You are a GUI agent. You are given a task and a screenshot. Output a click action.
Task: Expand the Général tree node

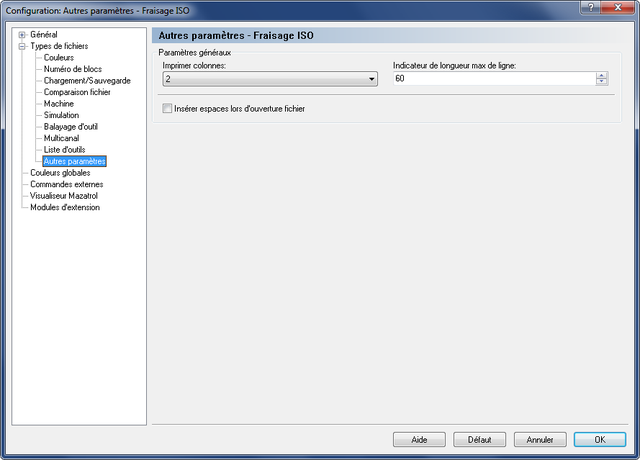coord(22,35)
